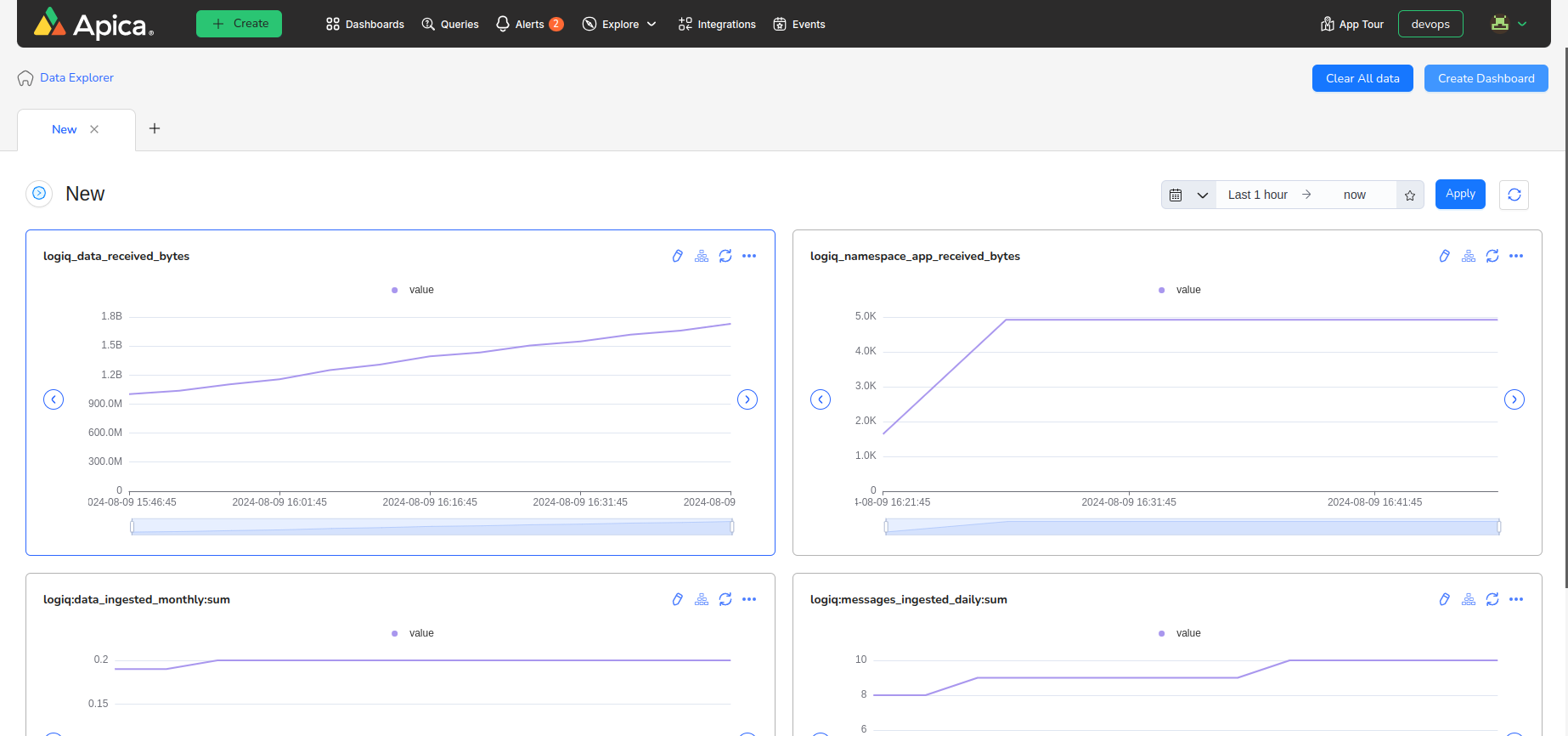Click the favorite star next to time range
The height and width of the screenshot is (736, 1568).
pos(1409,195)
